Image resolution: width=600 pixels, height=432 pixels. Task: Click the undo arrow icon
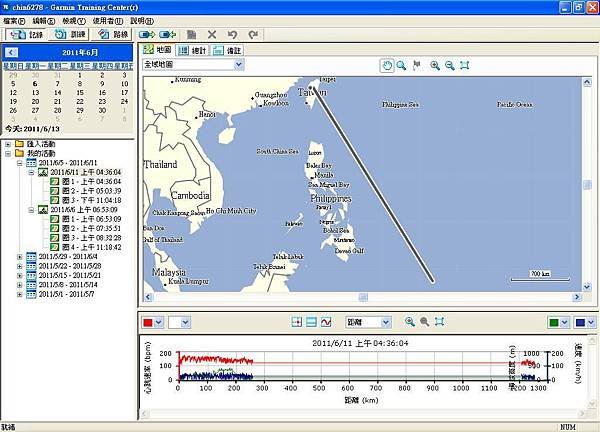pyautogui.click(x=232, y=35)
